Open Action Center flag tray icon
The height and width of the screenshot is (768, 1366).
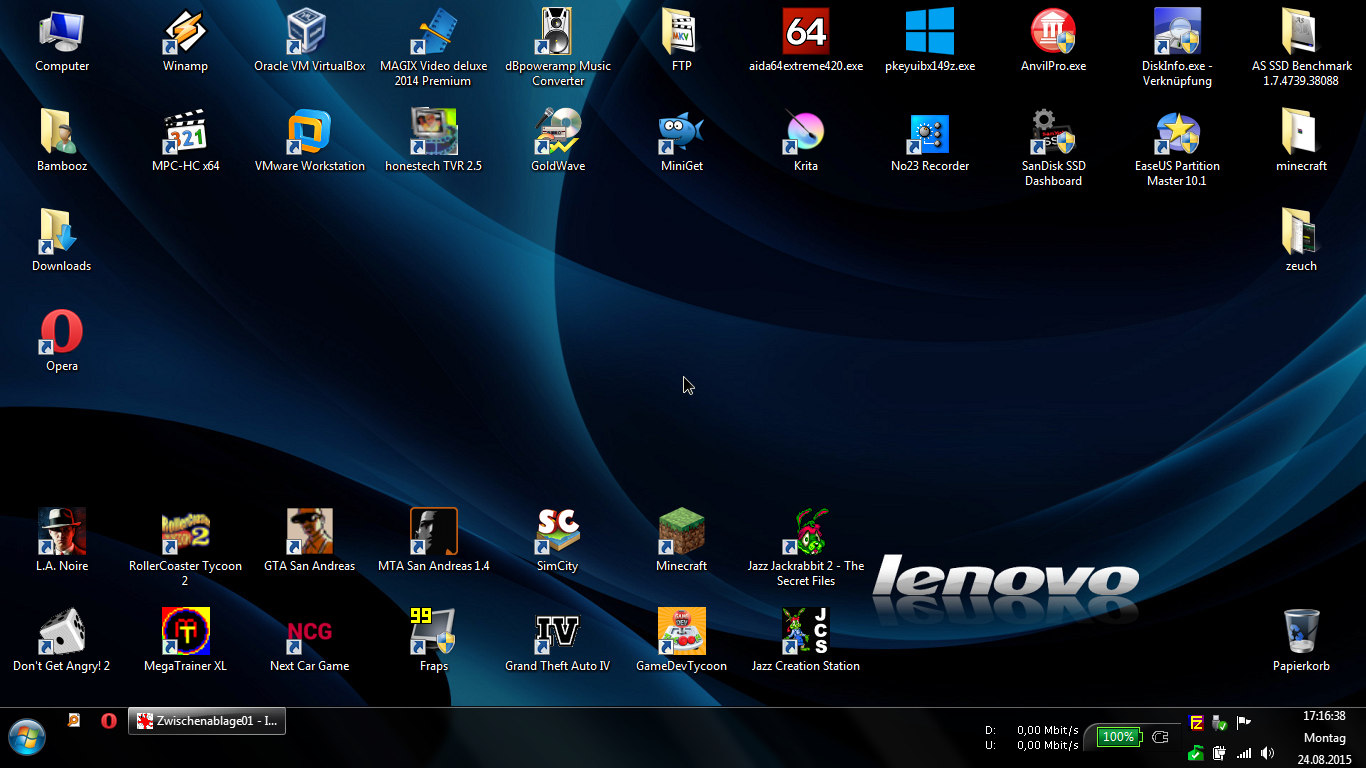(1244, 723)
